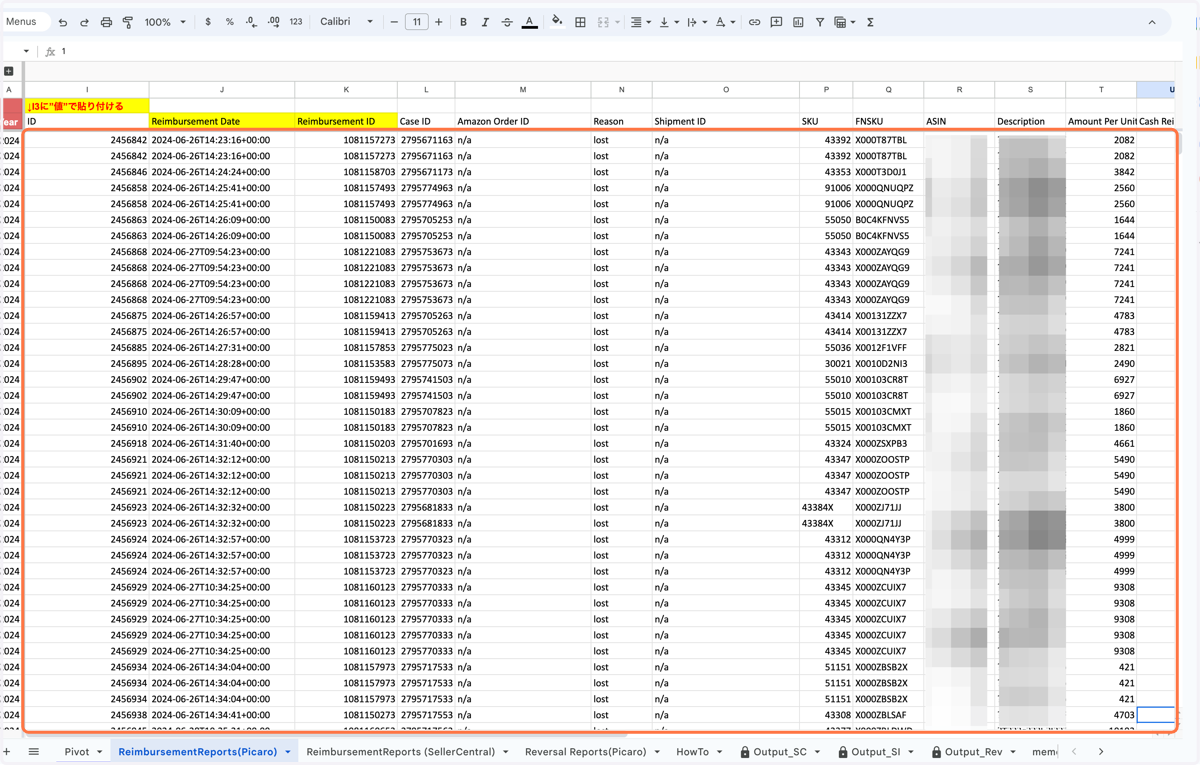Add a new sheet with plus button
Viewport: 1200px width, 765px height.
tap(7, 752)
